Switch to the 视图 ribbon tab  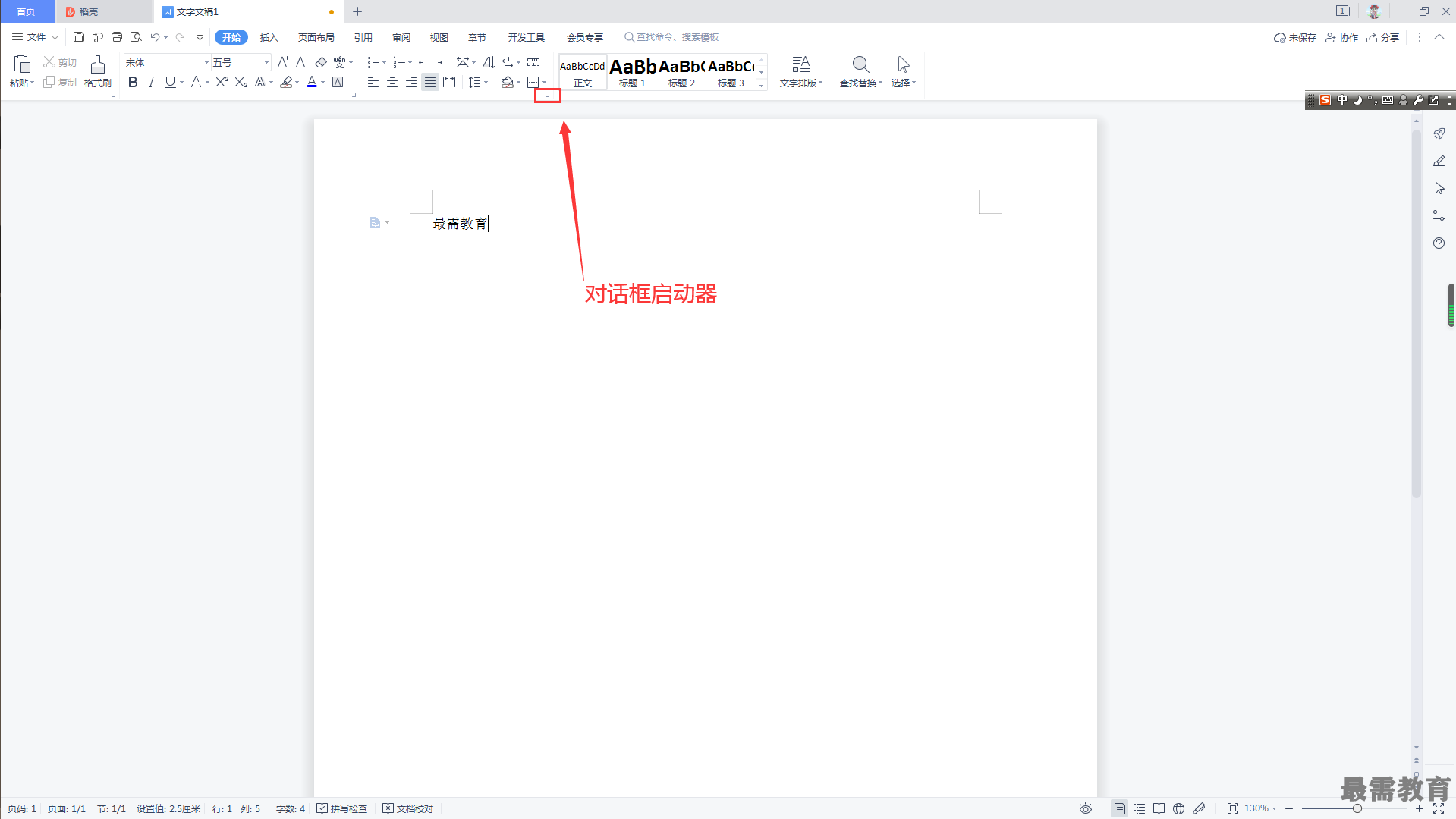click(x=439, y=37)
